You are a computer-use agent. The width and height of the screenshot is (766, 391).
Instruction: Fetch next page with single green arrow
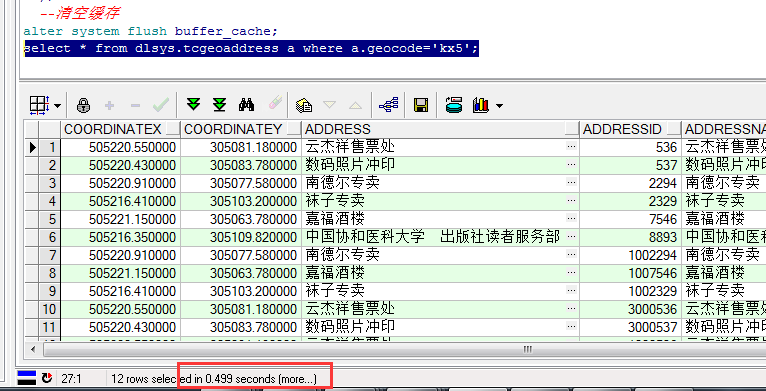pyautogui.click(x=194, y=104)
